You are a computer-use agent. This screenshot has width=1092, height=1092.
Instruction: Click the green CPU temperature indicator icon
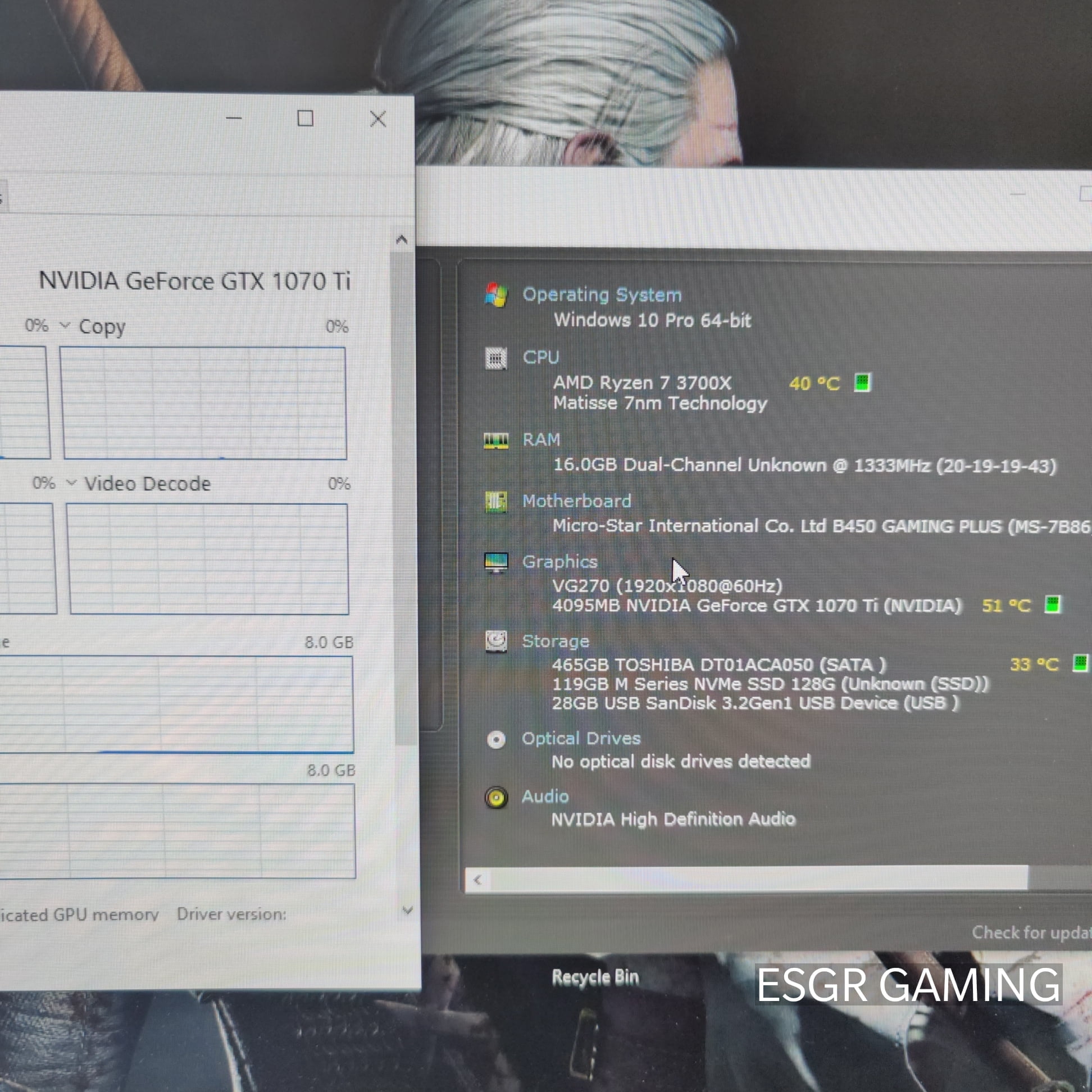pos(862,383)
